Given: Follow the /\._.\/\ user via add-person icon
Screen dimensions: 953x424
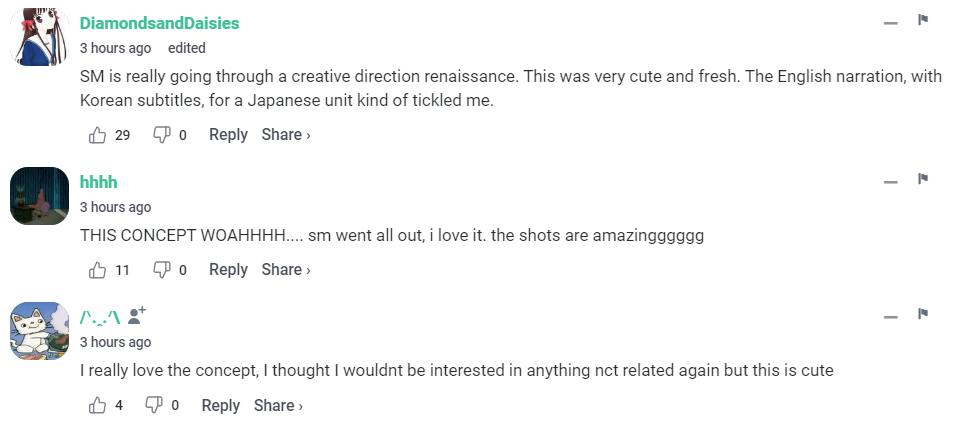Looking at the screenshot, I should coord(138,316).
